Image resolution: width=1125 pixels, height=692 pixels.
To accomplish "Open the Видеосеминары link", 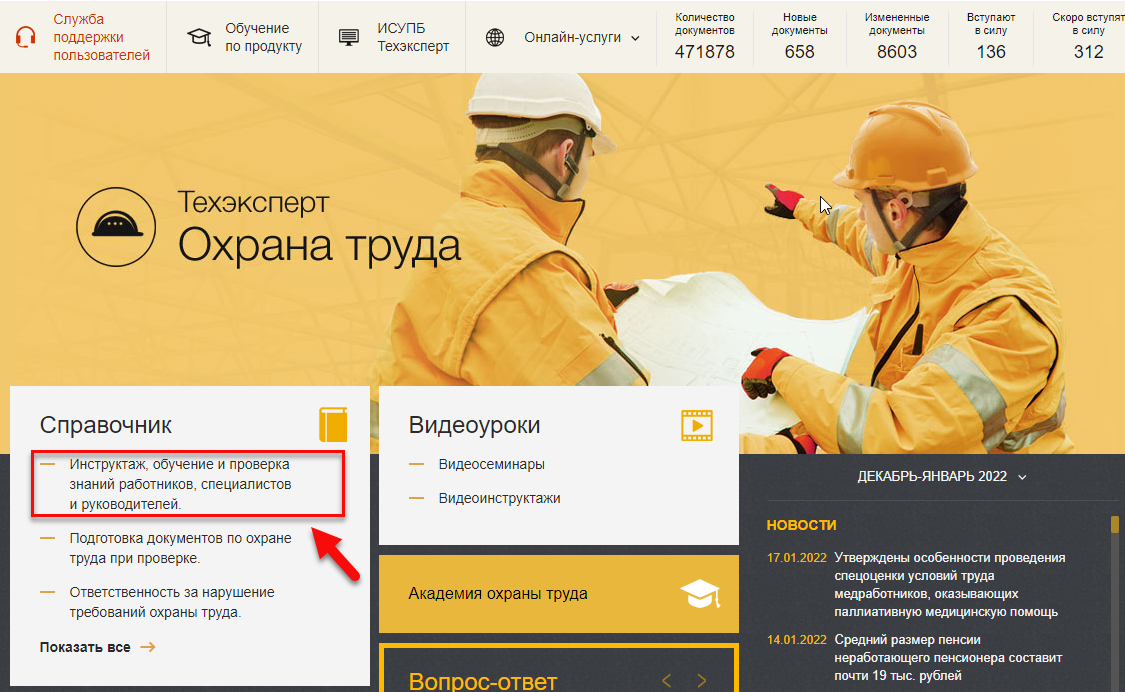I will tap(491, 464).
